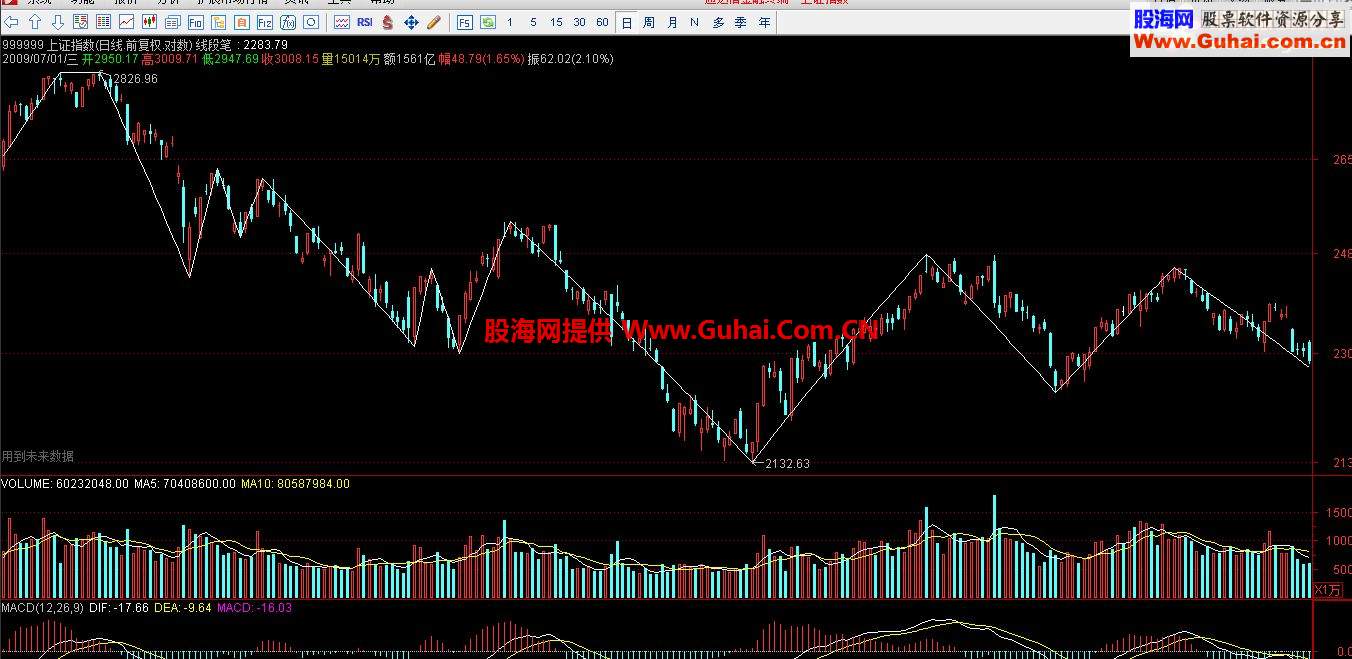Viewport: 1352px width, 659px height.
Task: Open the f(x) formula manager icon
Action: click(288, 21)
